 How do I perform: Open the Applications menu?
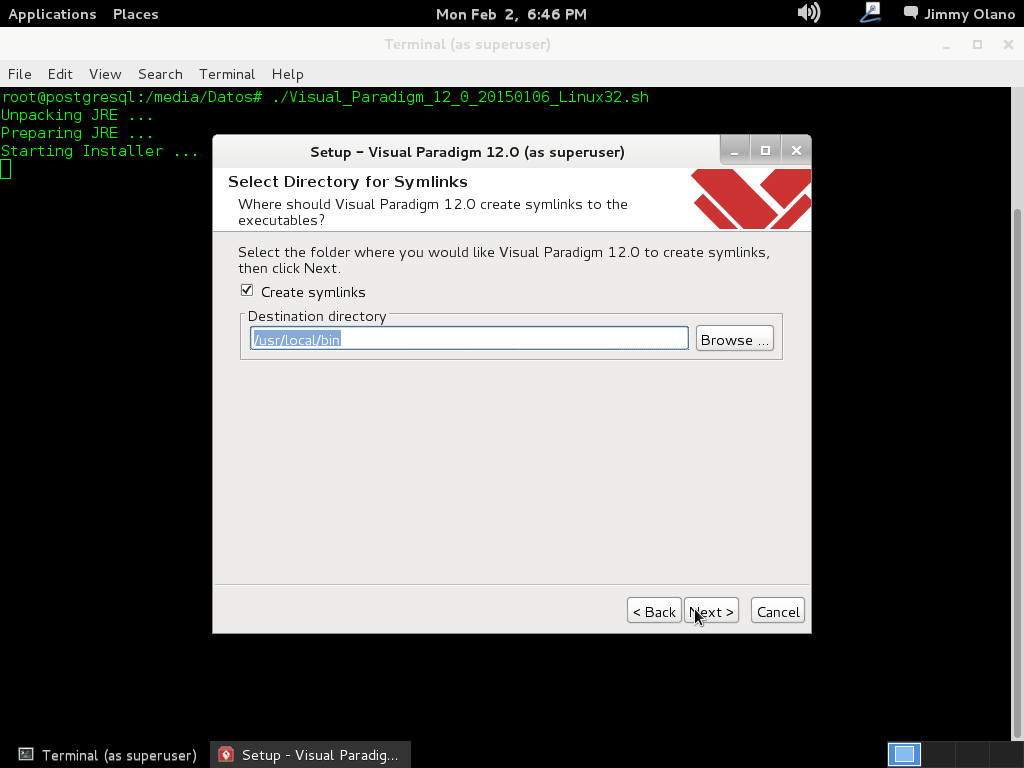coord(52,14)
